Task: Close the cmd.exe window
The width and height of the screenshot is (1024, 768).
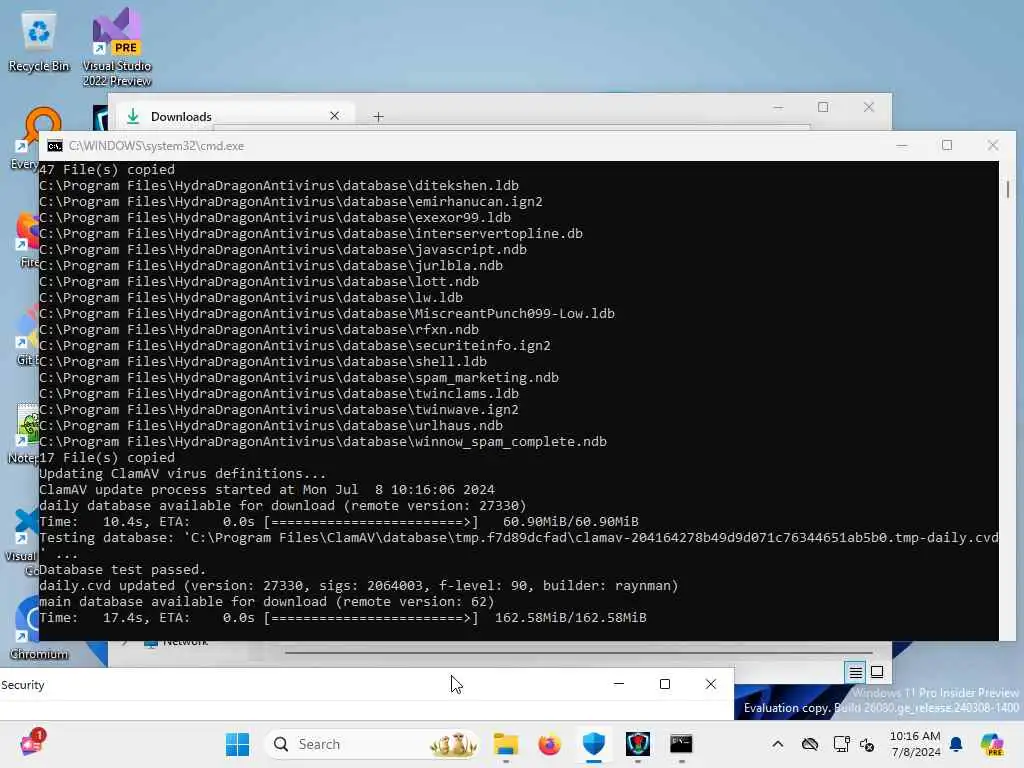Action: (x=993, y=145)
